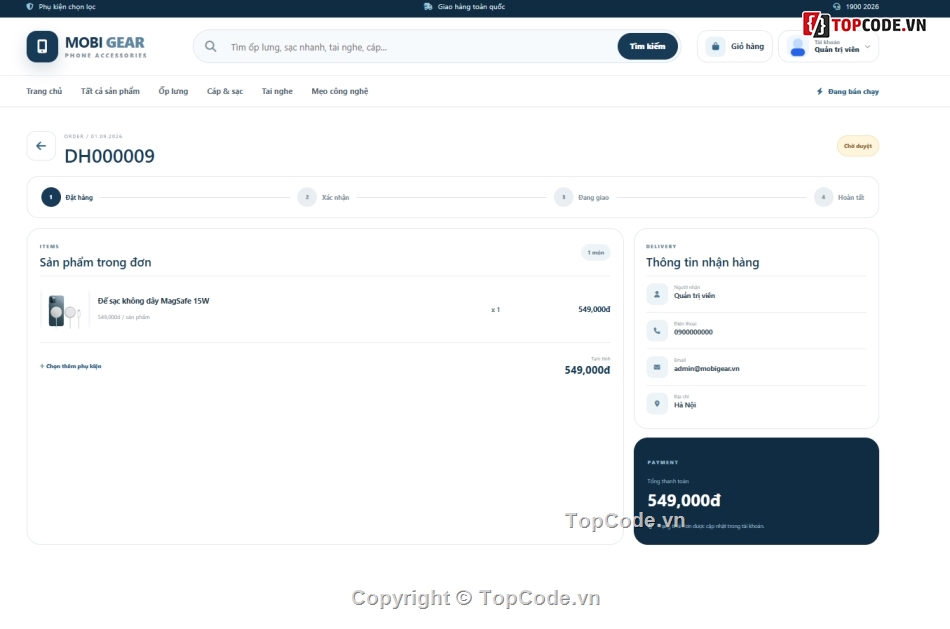Click the Tổng thanh toán label in payment card

tap(668, 481)
